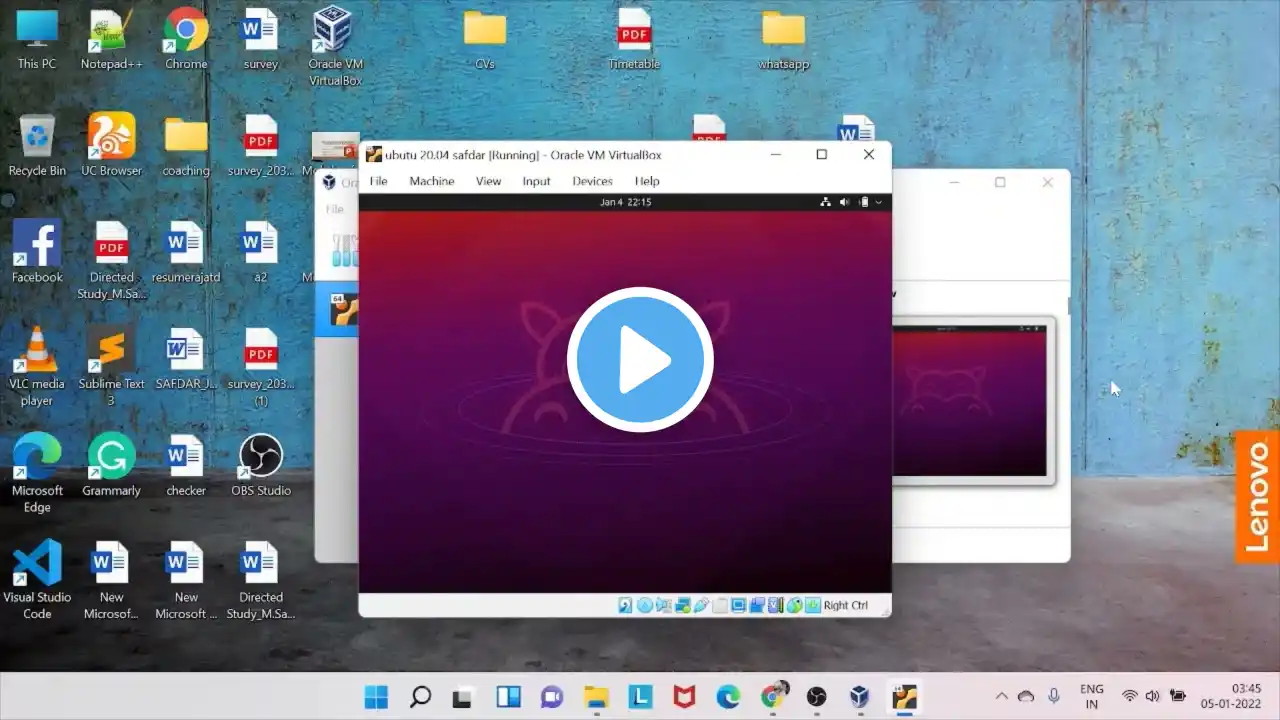The image size is (1280, 720).
Task: Open the File menu of the VM window
Action: 378,181
